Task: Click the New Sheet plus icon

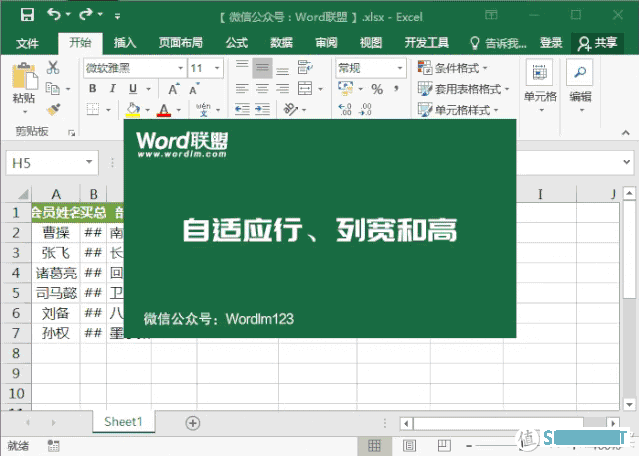Action: coord(193,423)
